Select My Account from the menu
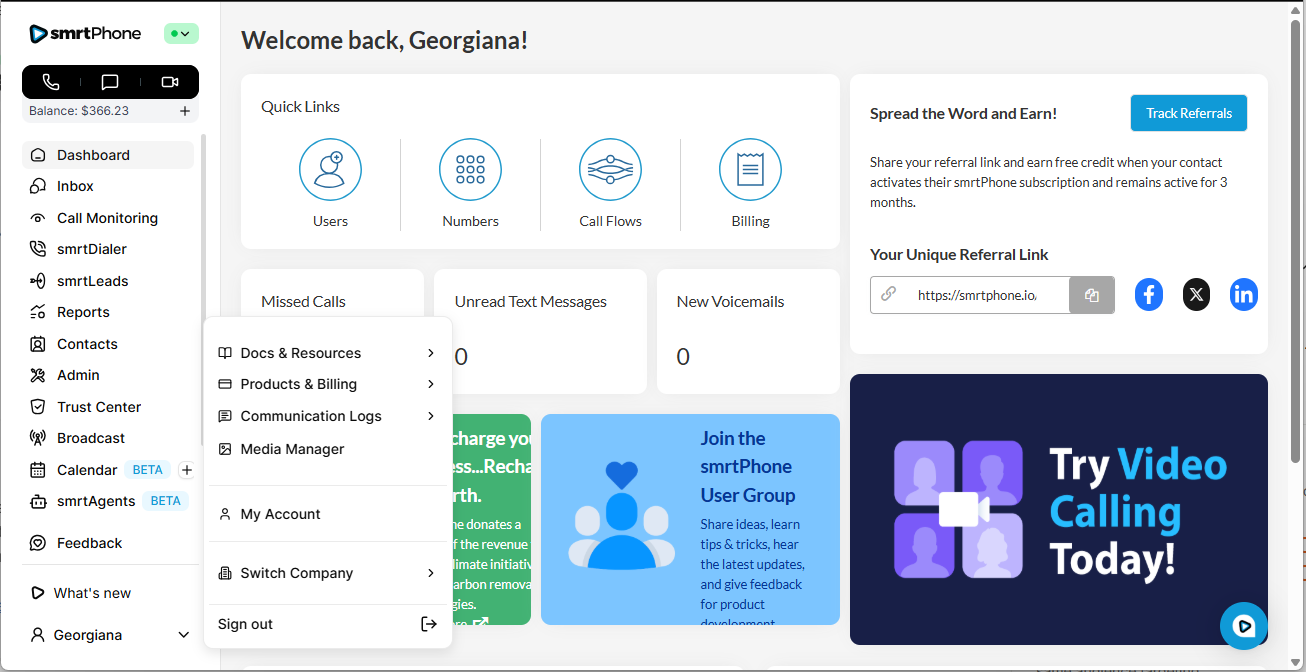This screenshot has height=672, width=1306. [x=280, y=514]
